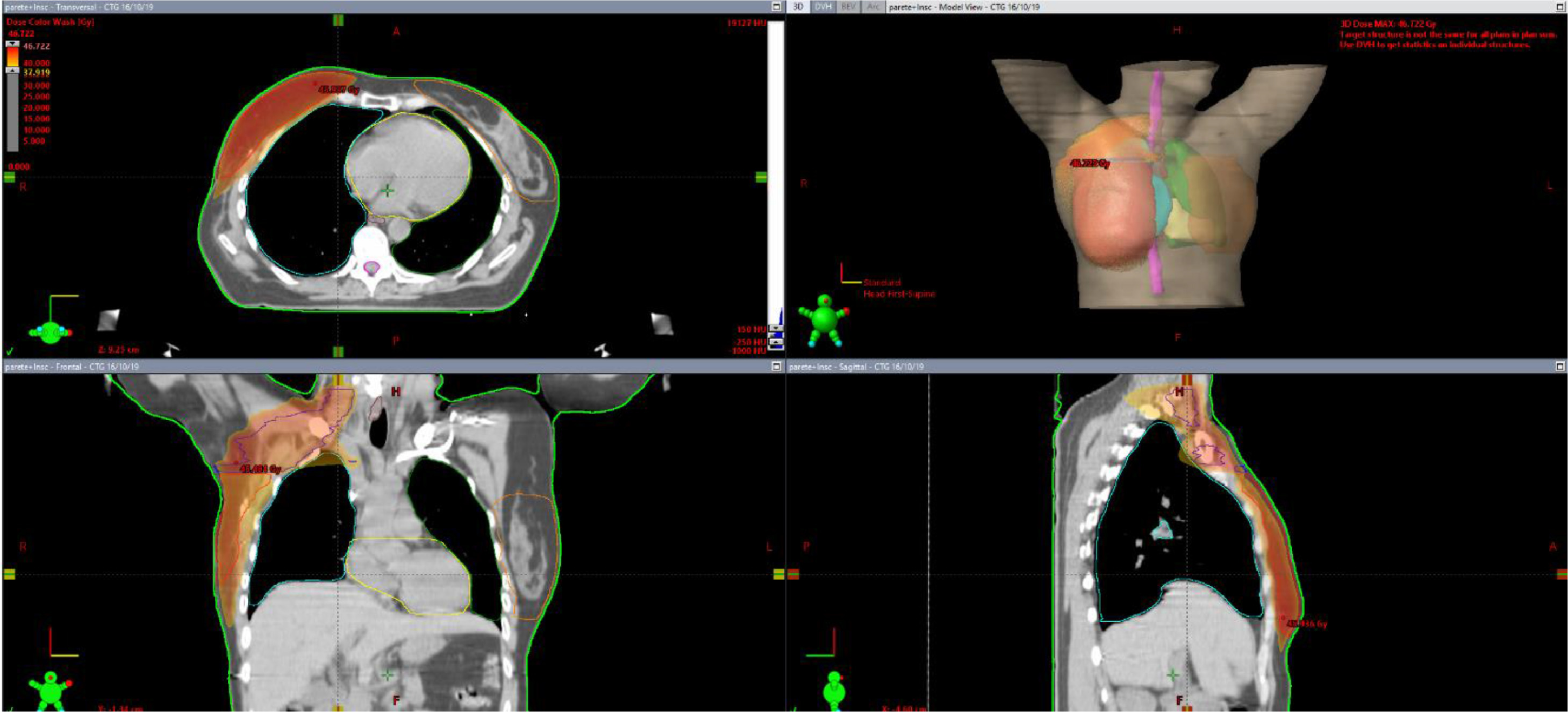Click the red plane marker on Sagittal view right edge
This screenshot has width=1568, height=712.
click(x=1562, y=574)
